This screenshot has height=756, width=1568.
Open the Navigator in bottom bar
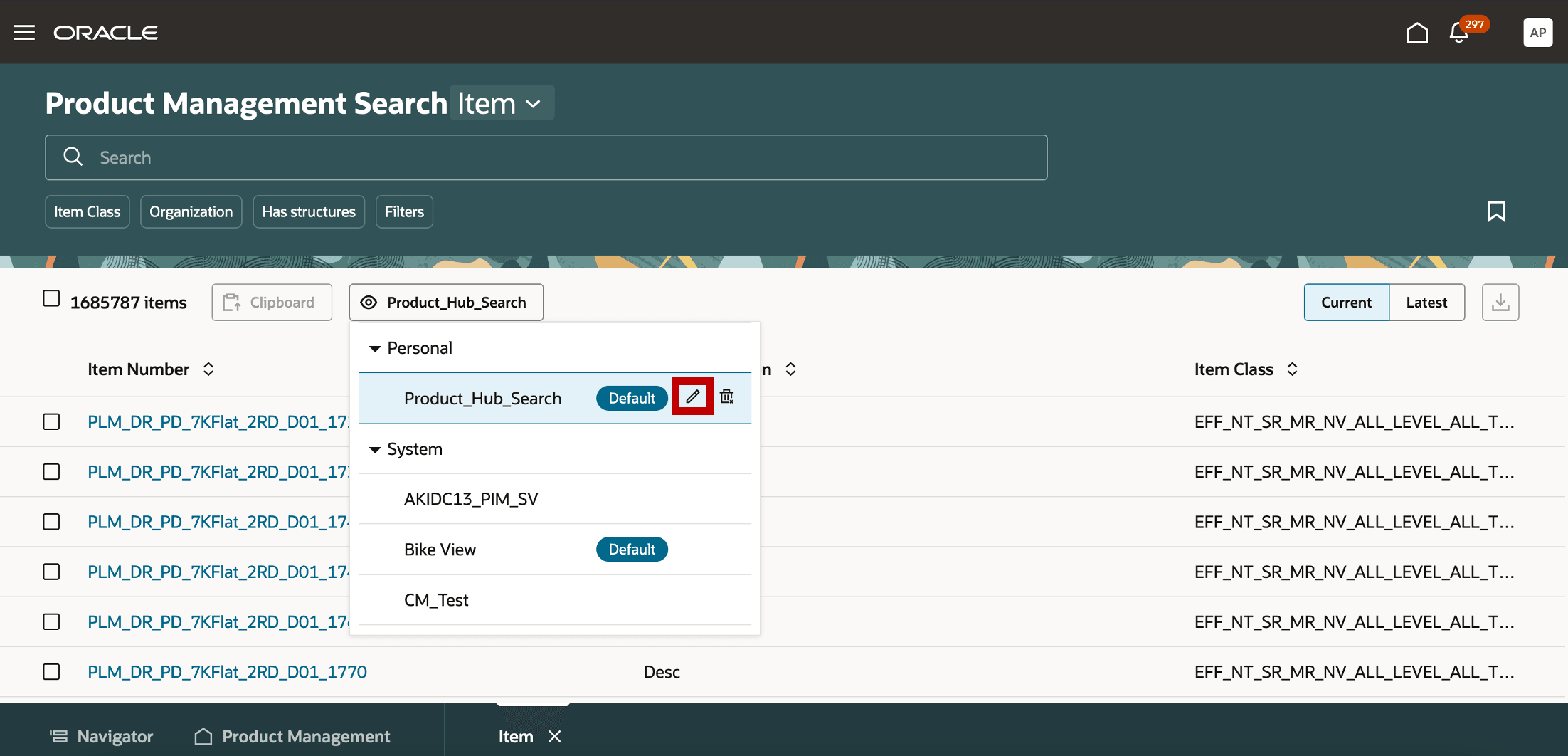[x=101, y=736]
